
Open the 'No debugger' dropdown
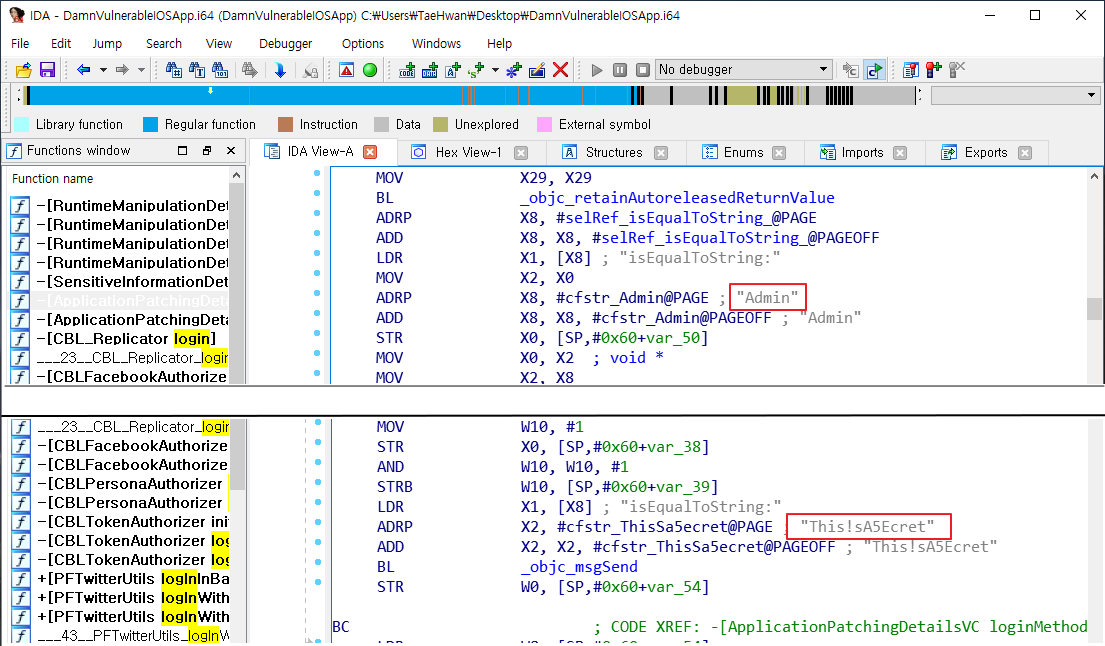click(743, 70)
